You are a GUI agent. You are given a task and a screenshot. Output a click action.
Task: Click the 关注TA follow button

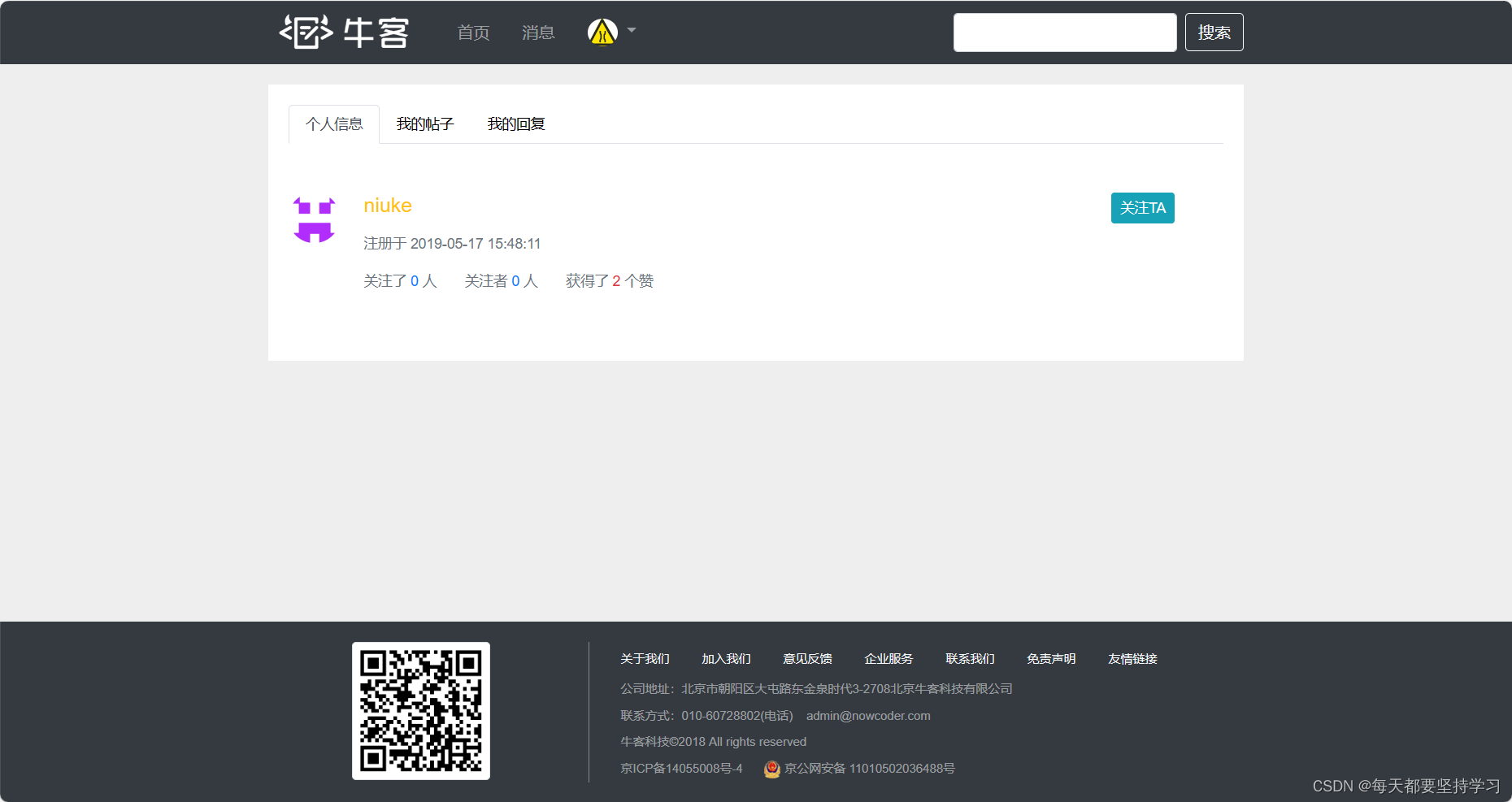[1142, 208]
